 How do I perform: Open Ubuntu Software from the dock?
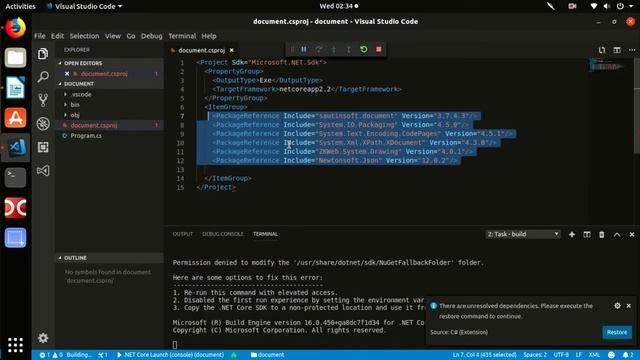[16, 118]
